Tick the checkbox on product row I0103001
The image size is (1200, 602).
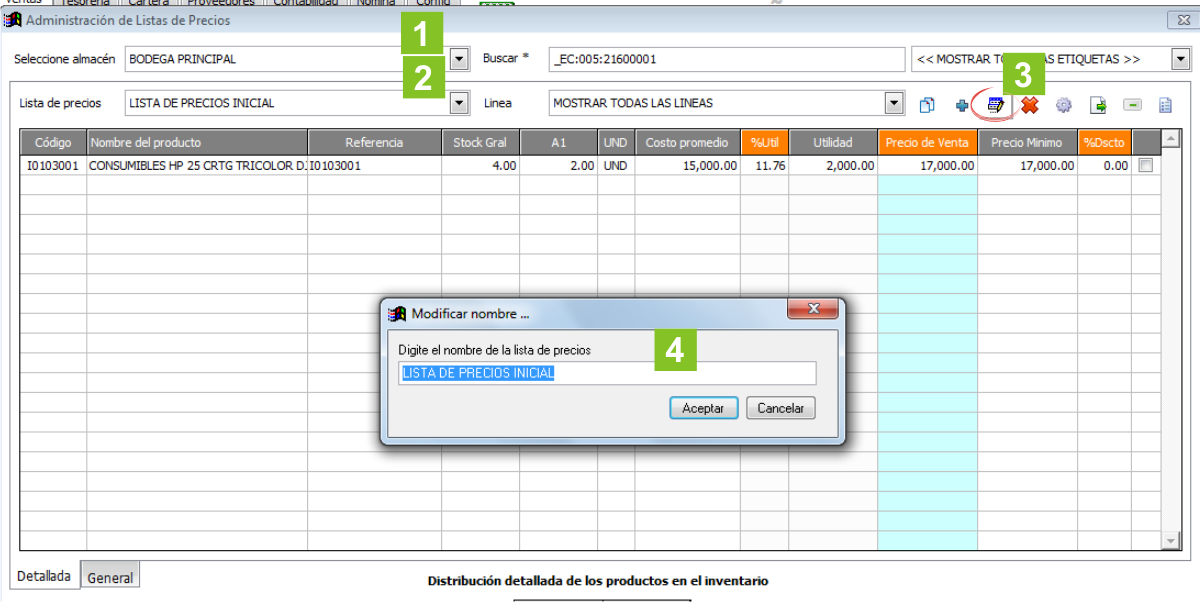click(1146, 166)
